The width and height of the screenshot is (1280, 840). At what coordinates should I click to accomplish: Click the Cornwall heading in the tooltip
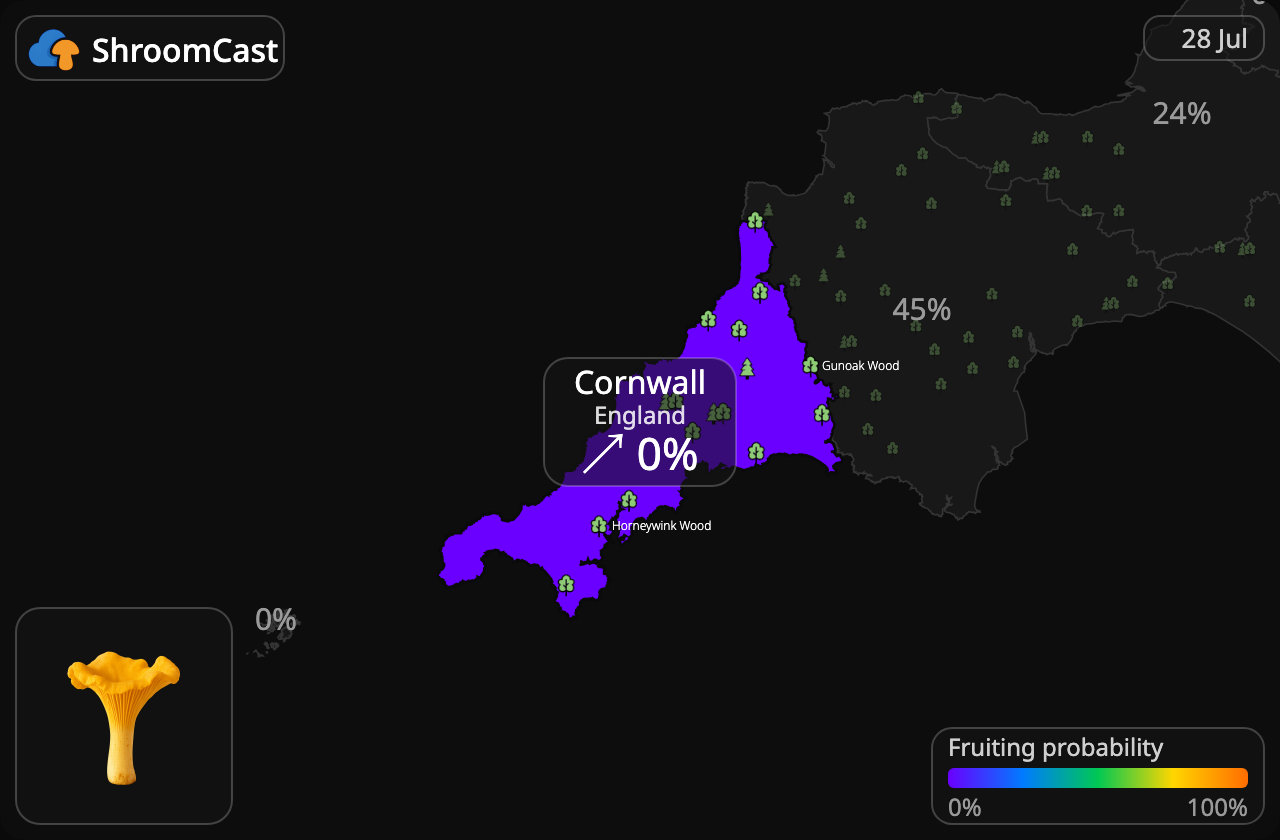click(x=640, y=382)
